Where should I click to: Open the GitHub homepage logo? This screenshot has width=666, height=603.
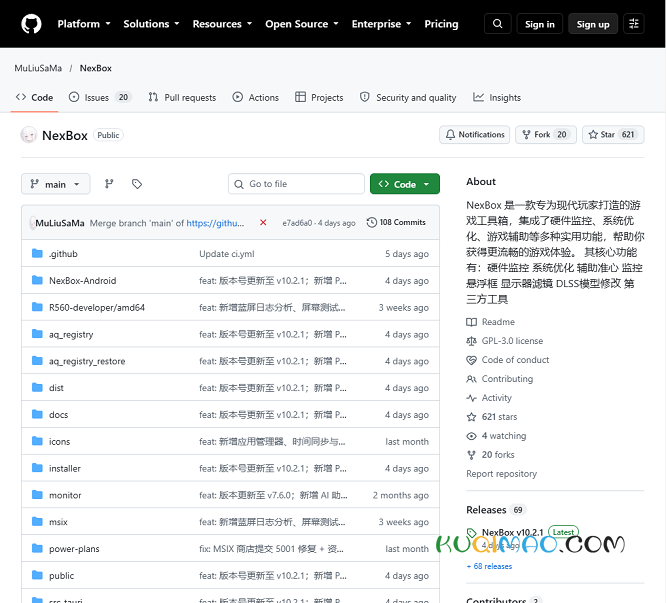[x=31, y=24]
